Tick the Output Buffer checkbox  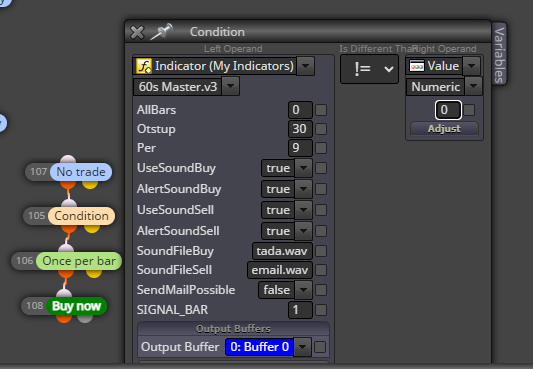point(320,347)
